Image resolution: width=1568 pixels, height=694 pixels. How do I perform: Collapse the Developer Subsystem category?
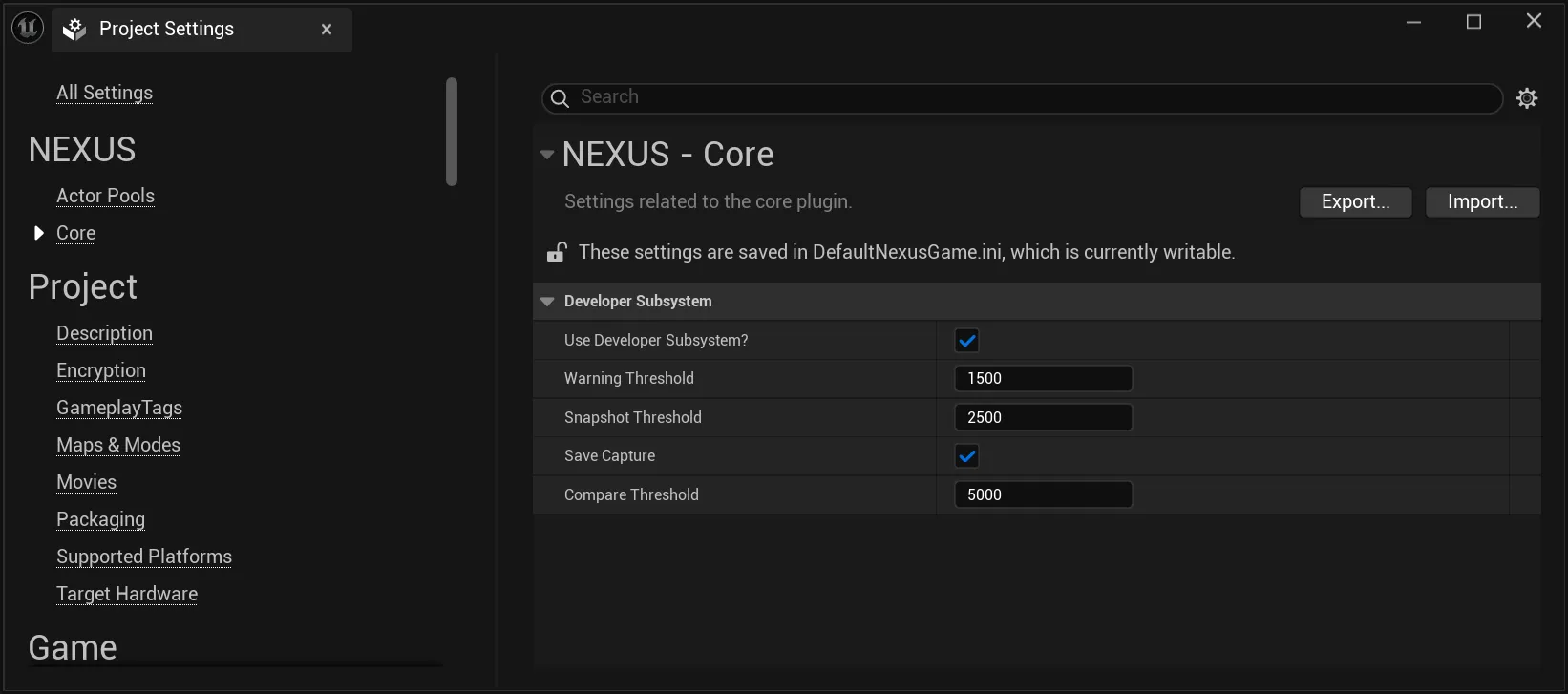tap(547, 302)
